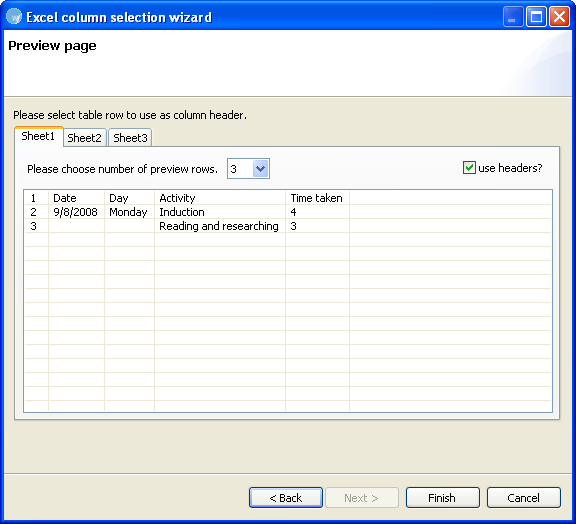Cancel the wizard
The image size is (576, 524).
pos(524,498)
